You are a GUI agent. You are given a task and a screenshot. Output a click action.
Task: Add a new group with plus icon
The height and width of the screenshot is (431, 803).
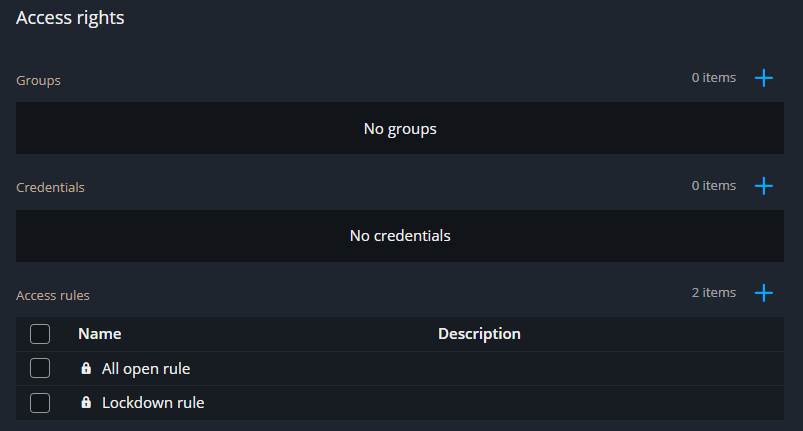[764, 78]
